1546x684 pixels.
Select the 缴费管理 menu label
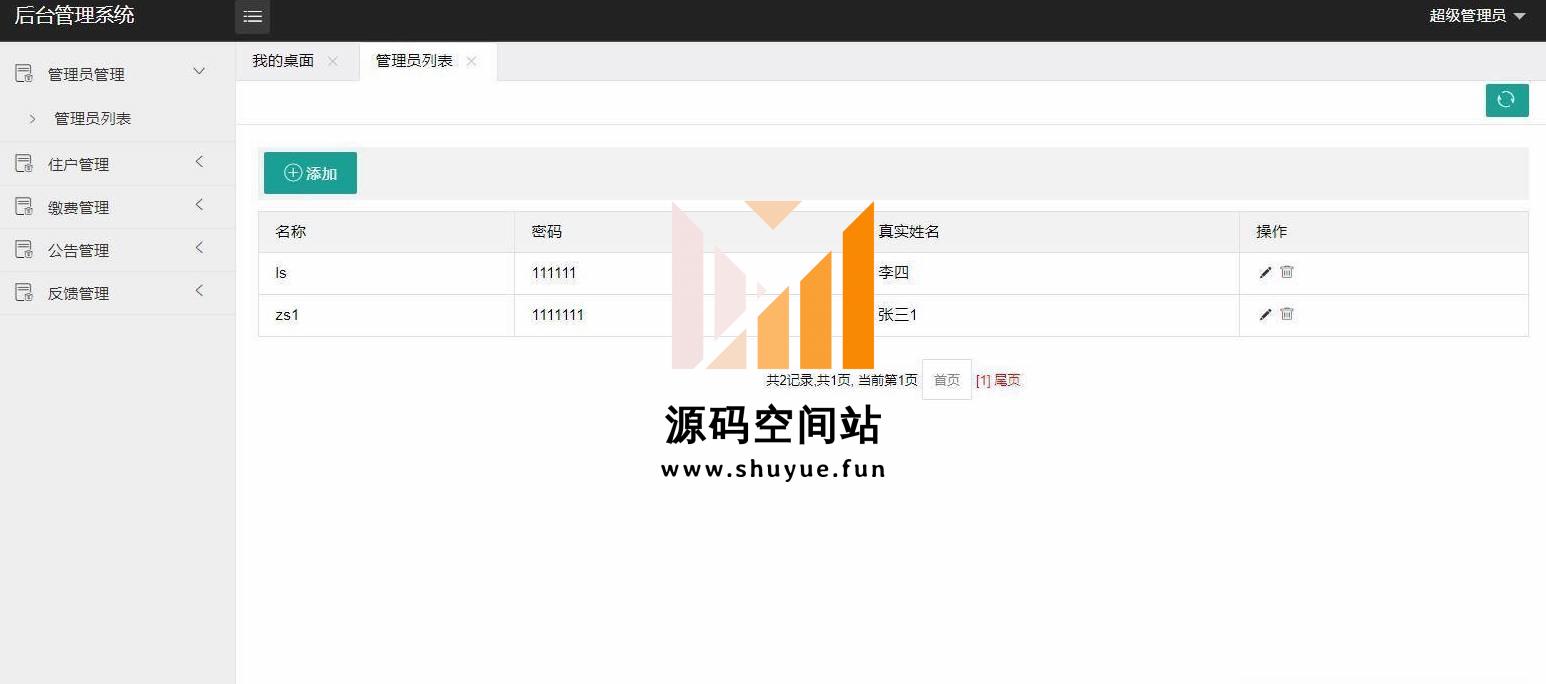coord(79,207)
